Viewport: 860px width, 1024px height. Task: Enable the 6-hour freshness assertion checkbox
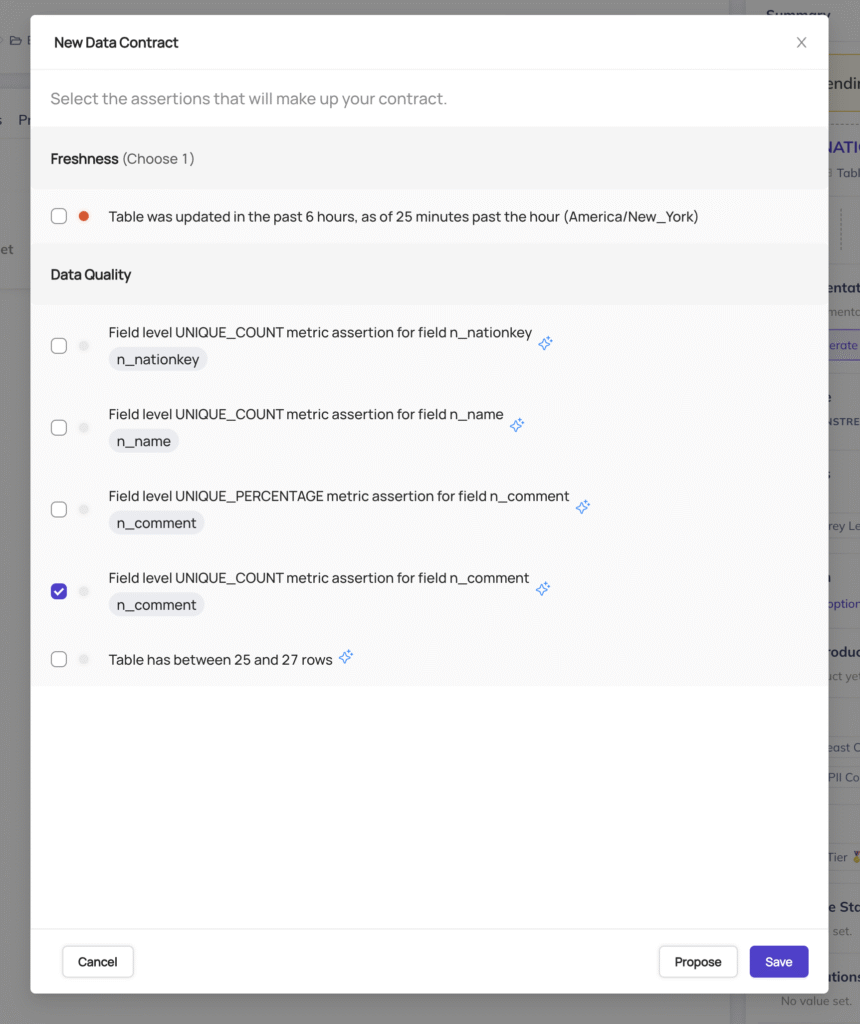point(58,215)
